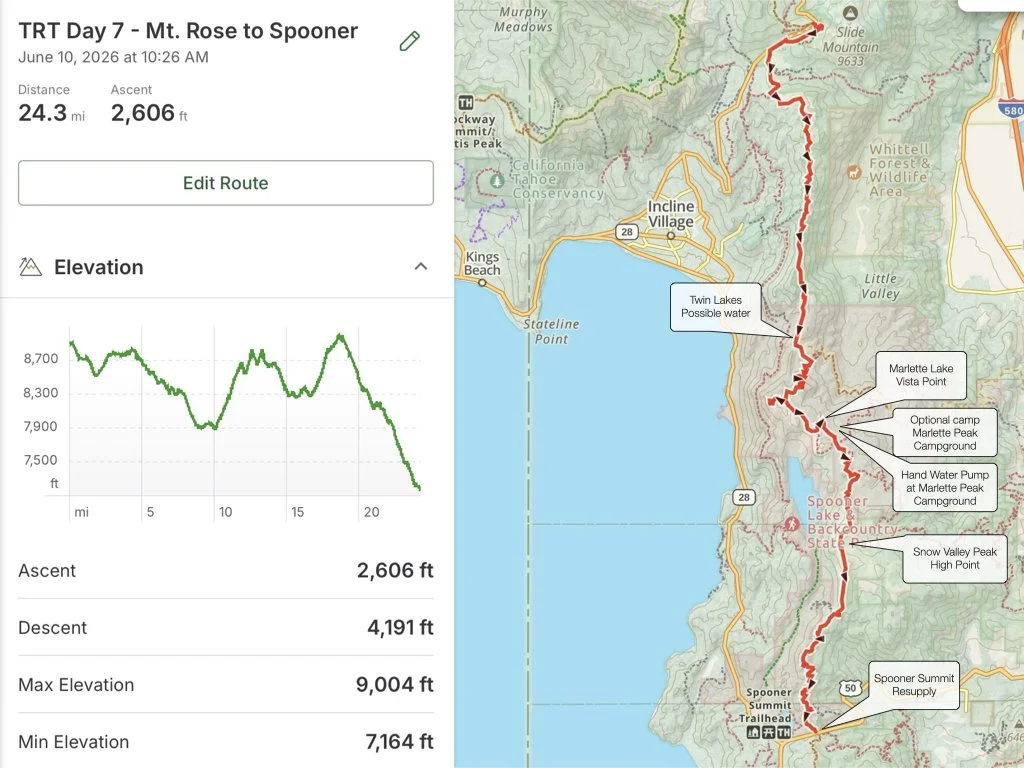Click the Spooner Summit Resupply label
The width and height of the screenshot is (1024, 768).
tap(914, 685)
